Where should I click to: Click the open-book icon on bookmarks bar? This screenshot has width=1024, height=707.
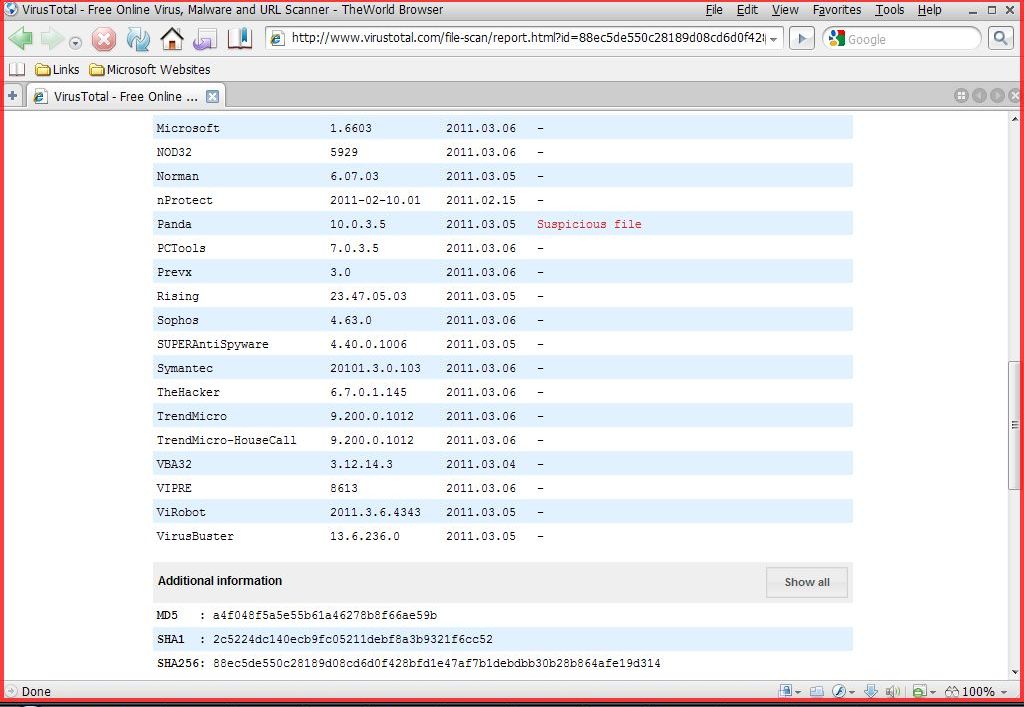point(16,69)
